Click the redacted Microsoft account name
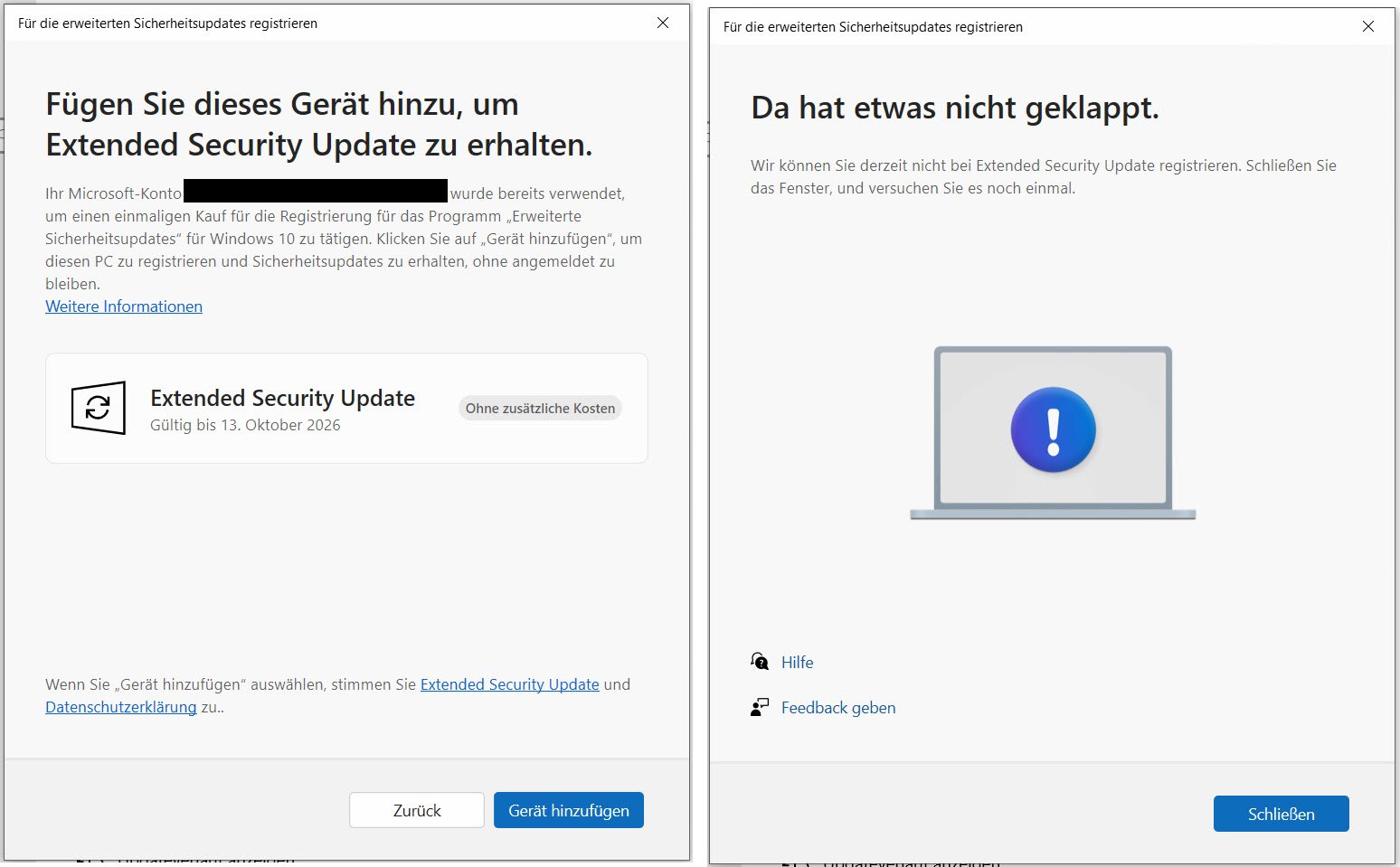 click(316, 191)
